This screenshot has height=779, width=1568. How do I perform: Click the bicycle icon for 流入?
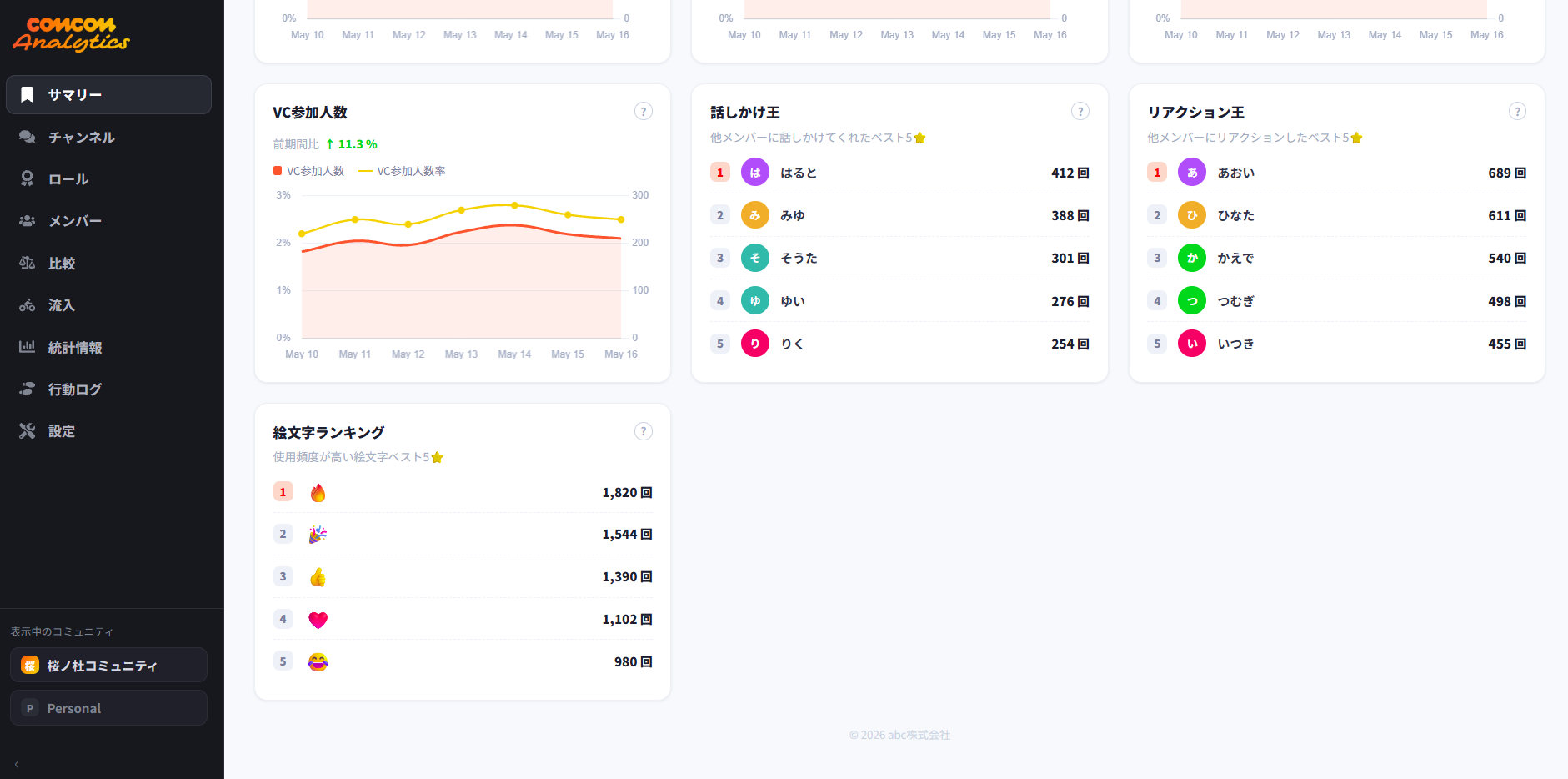(x=28, y=305)
